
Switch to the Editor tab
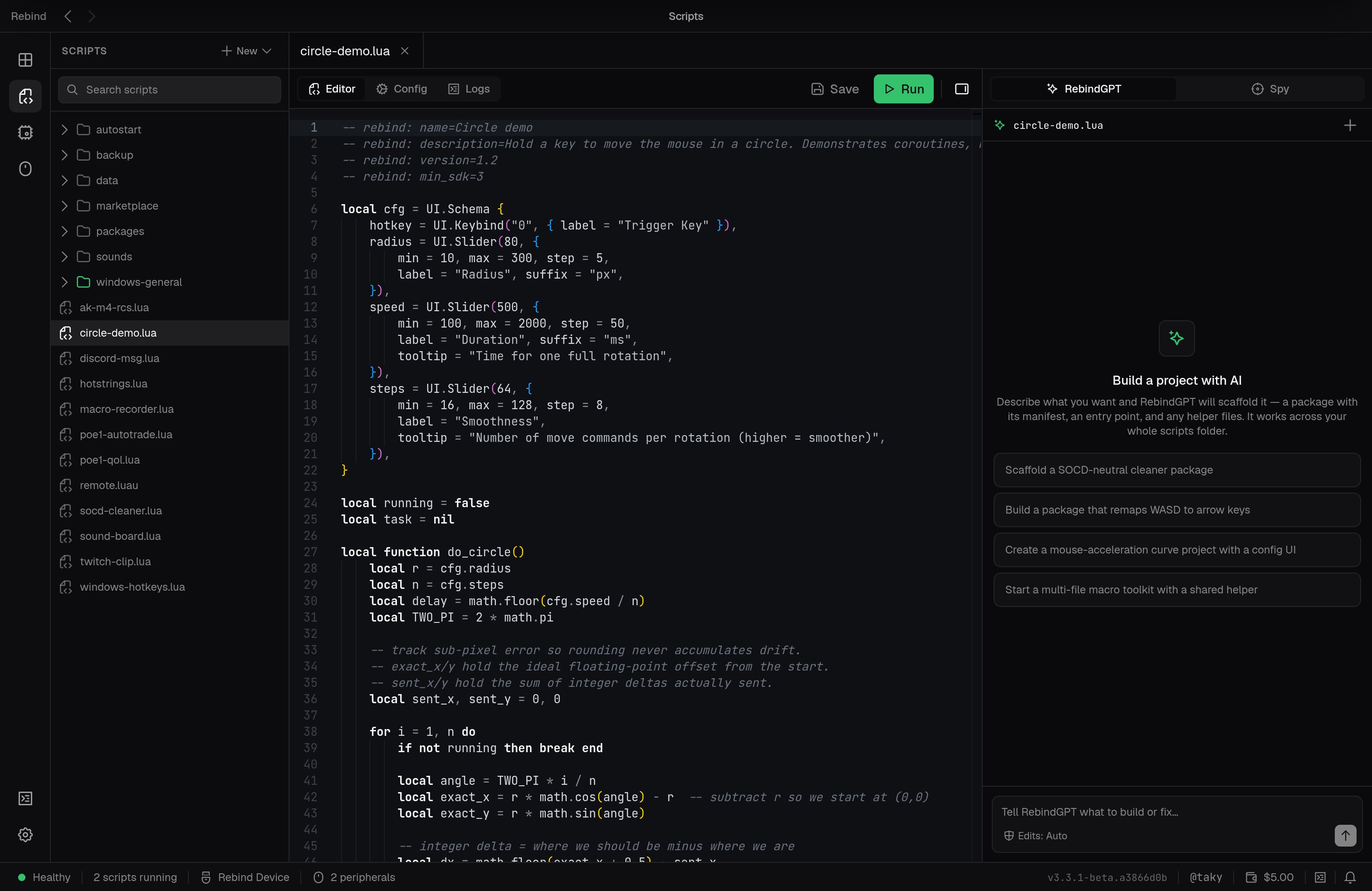tap(332, 89)
